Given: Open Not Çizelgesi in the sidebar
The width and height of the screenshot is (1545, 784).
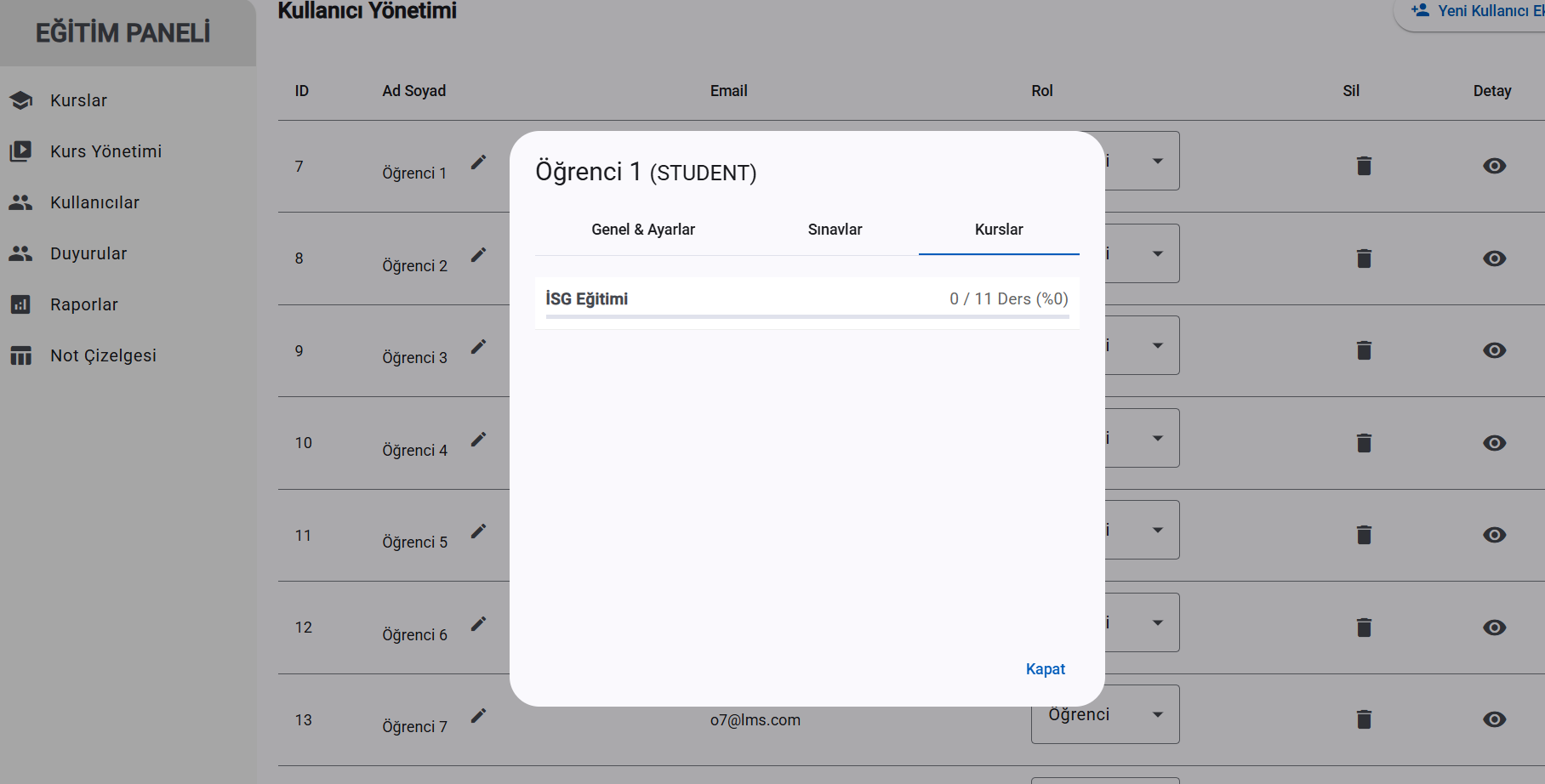Looking at the screenshot, I should pyautogui.click(x=103, y=355).
